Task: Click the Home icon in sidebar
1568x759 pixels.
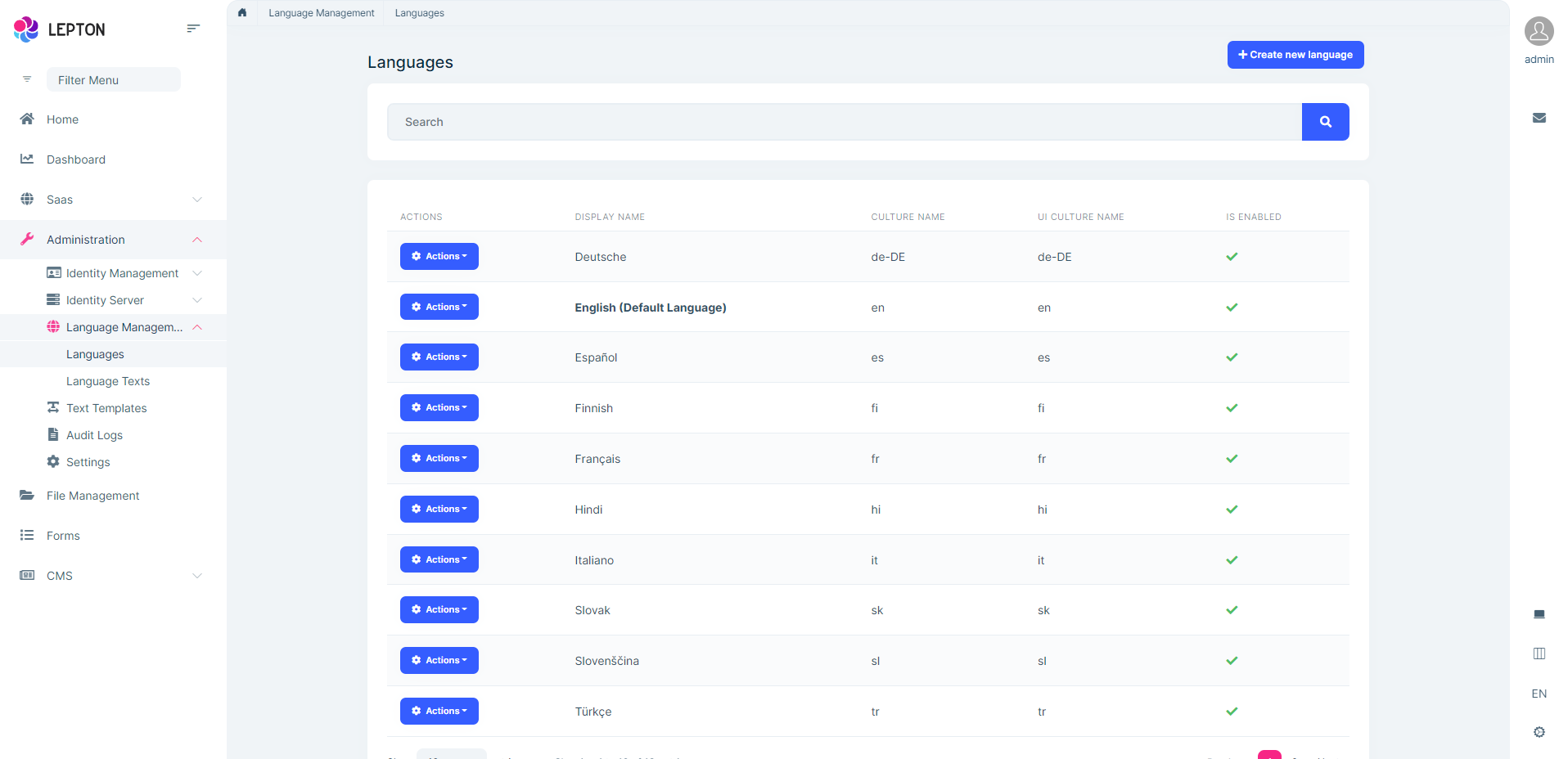Action: [27, 119]
